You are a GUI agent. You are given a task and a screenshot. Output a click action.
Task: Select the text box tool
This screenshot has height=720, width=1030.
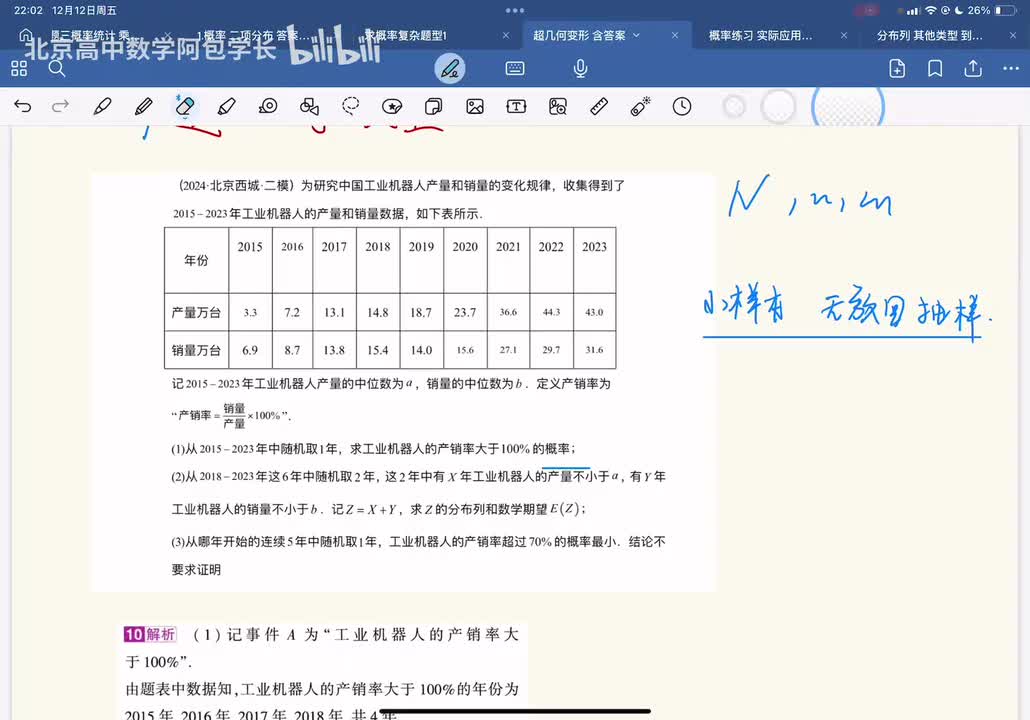(x=516, y=106)
